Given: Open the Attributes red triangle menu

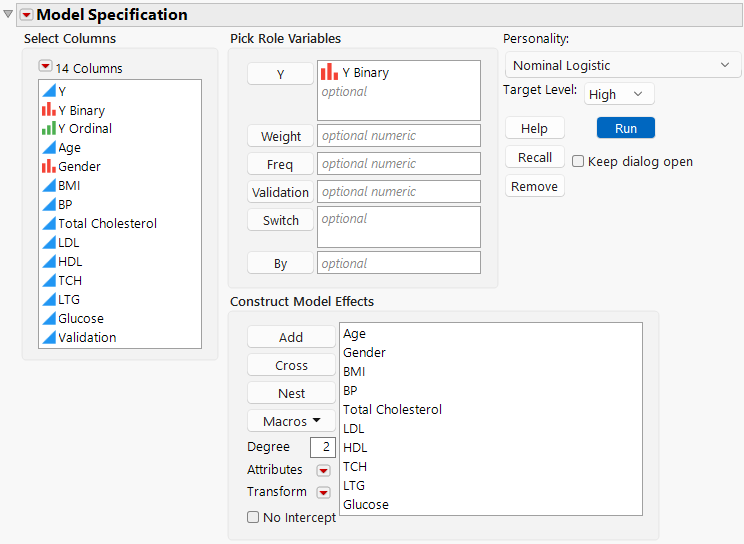Looking at the screenshot, I should pyautogui.click(x=323, y=470).
